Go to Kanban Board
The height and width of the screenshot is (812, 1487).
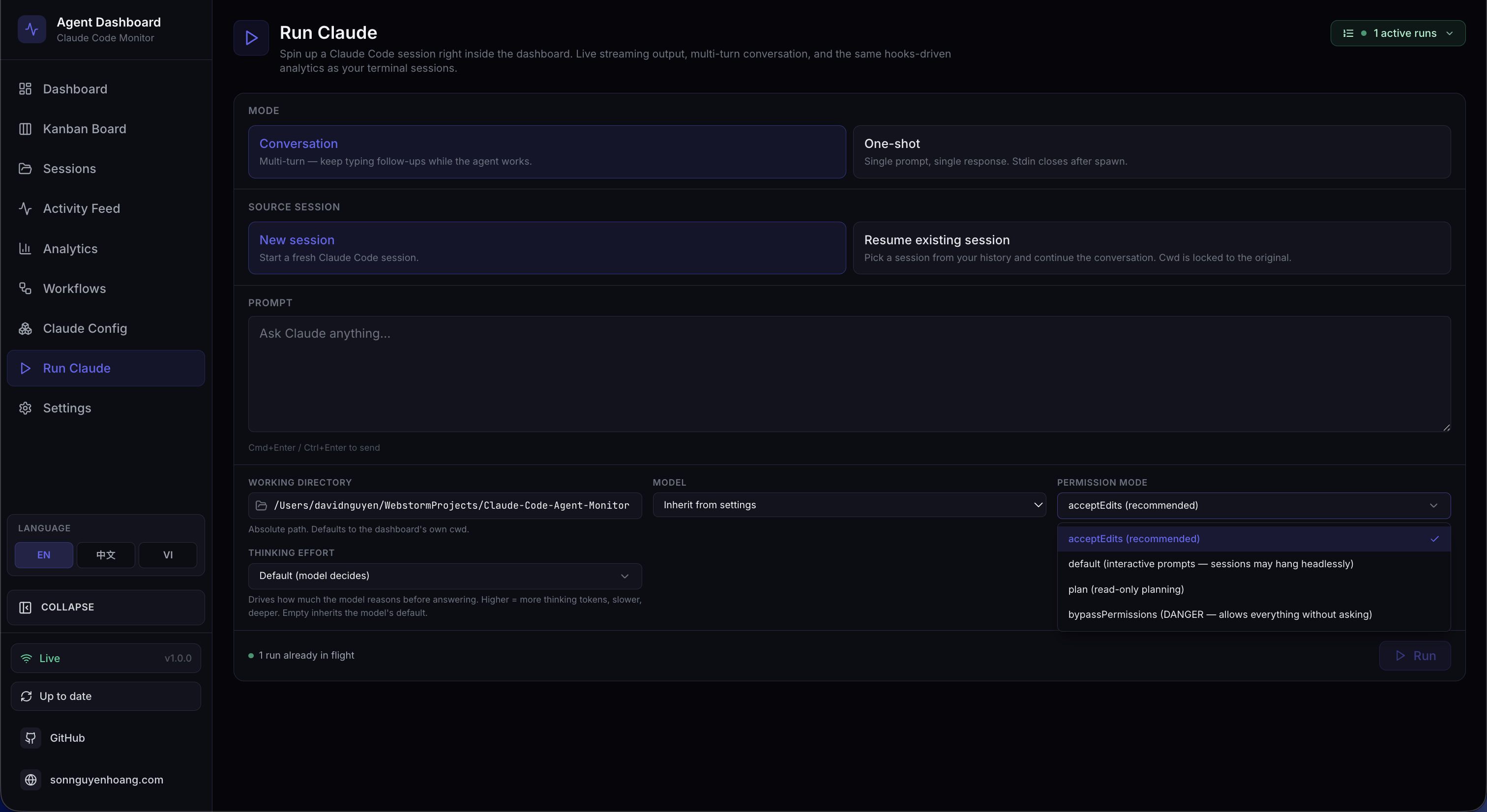point(106,129)
